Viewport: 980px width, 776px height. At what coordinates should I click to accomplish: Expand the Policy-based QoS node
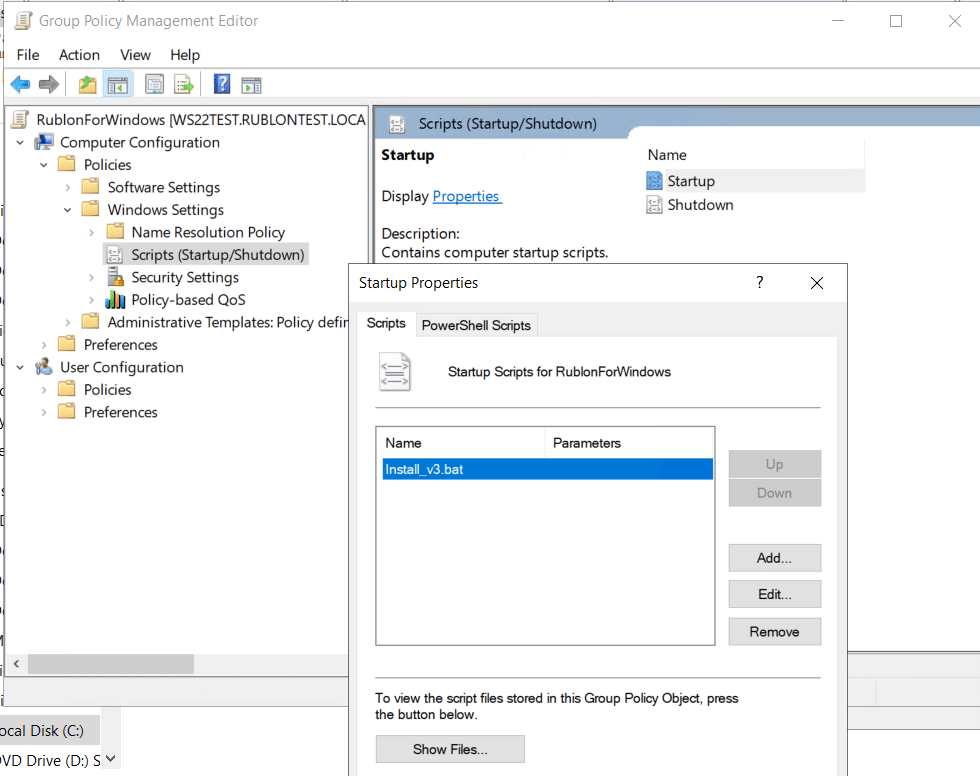coord(92,300)
